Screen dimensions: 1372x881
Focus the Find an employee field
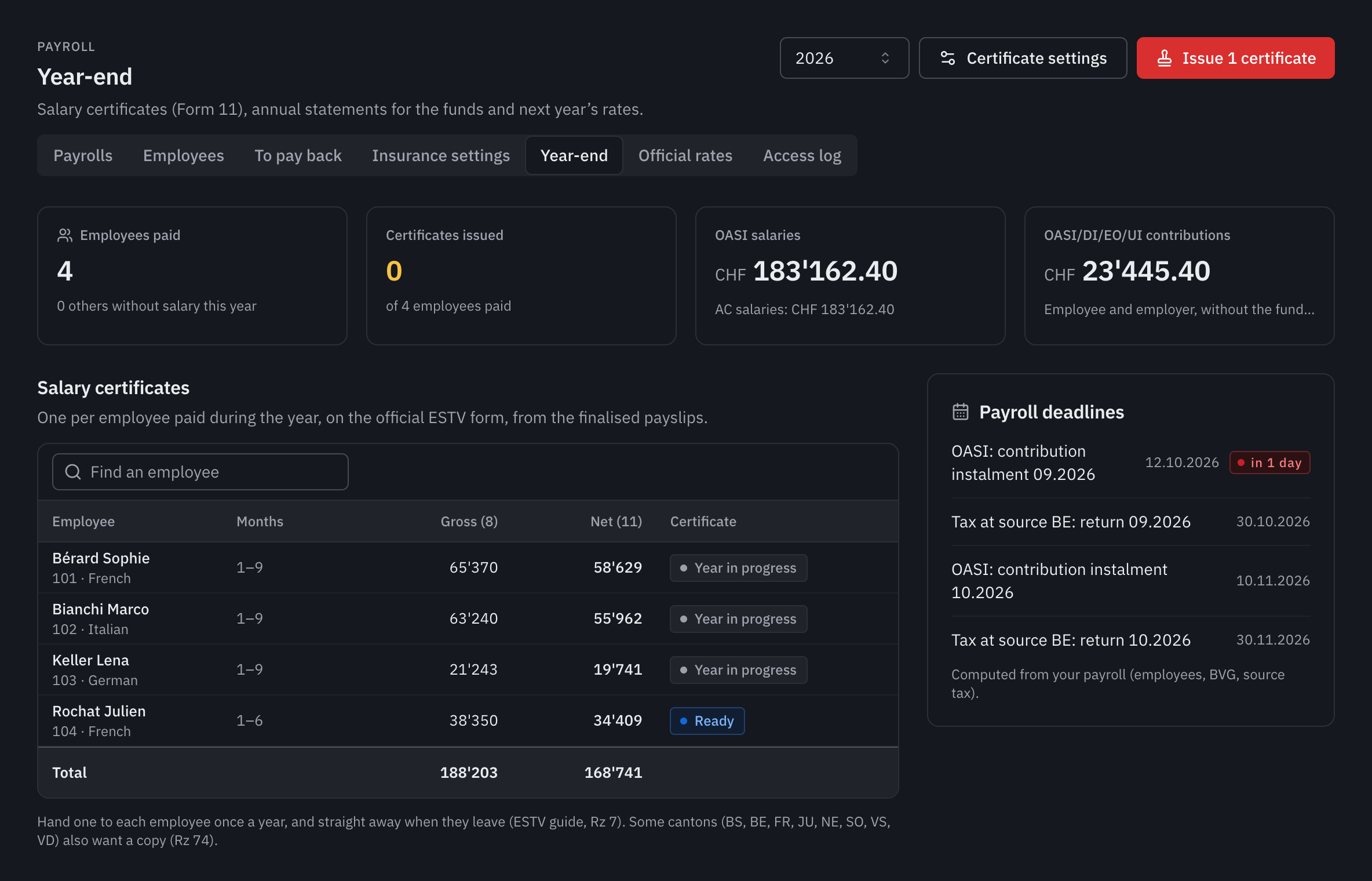200,472
